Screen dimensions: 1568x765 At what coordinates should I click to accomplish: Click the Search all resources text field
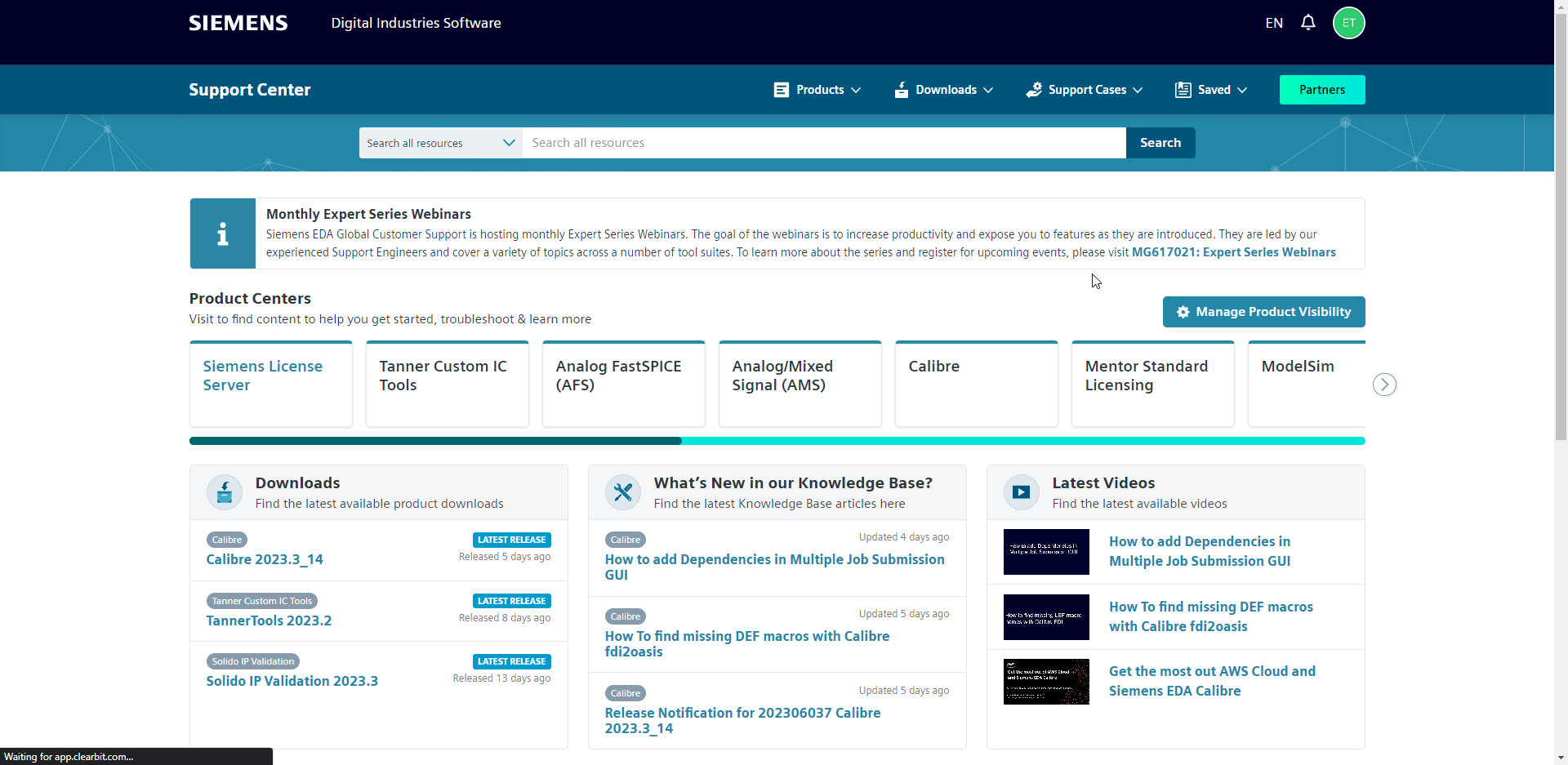[x=823, y=143]
